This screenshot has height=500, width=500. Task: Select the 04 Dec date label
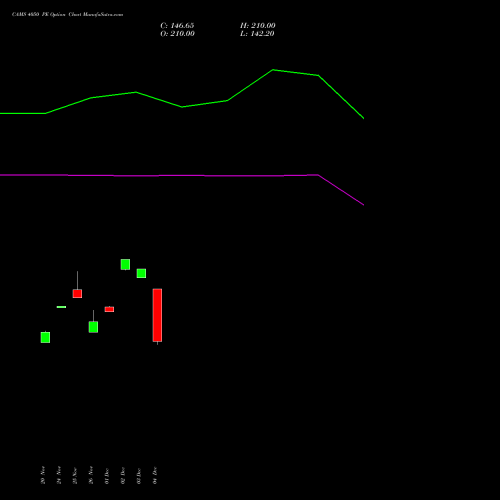[155, 475]
